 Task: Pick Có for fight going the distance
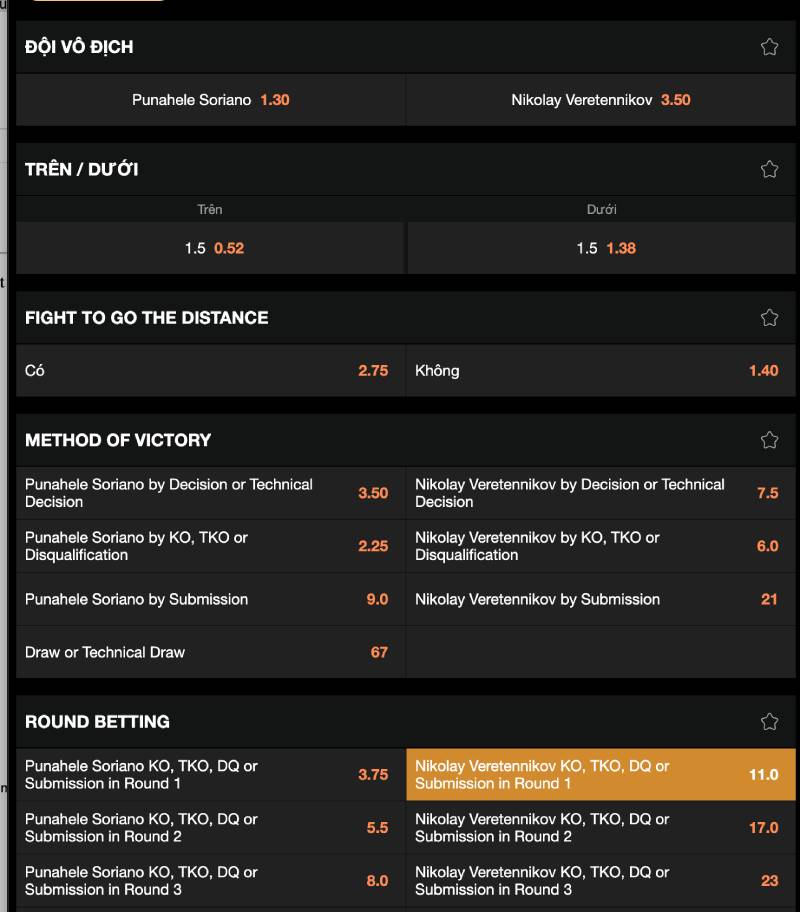(x=208, y=371)
